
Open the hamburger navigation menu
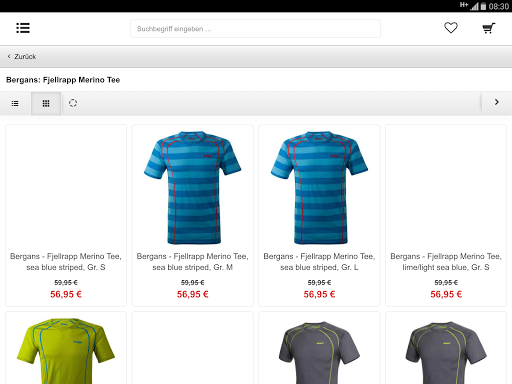pyautogui.click(x=23, y=28)
